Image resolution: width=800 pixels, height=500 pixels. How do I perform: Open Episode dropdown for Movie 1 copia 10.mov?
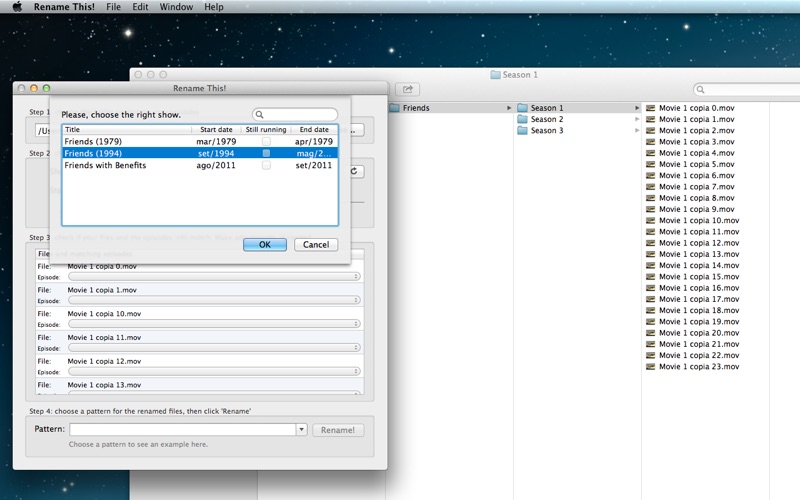214,323
